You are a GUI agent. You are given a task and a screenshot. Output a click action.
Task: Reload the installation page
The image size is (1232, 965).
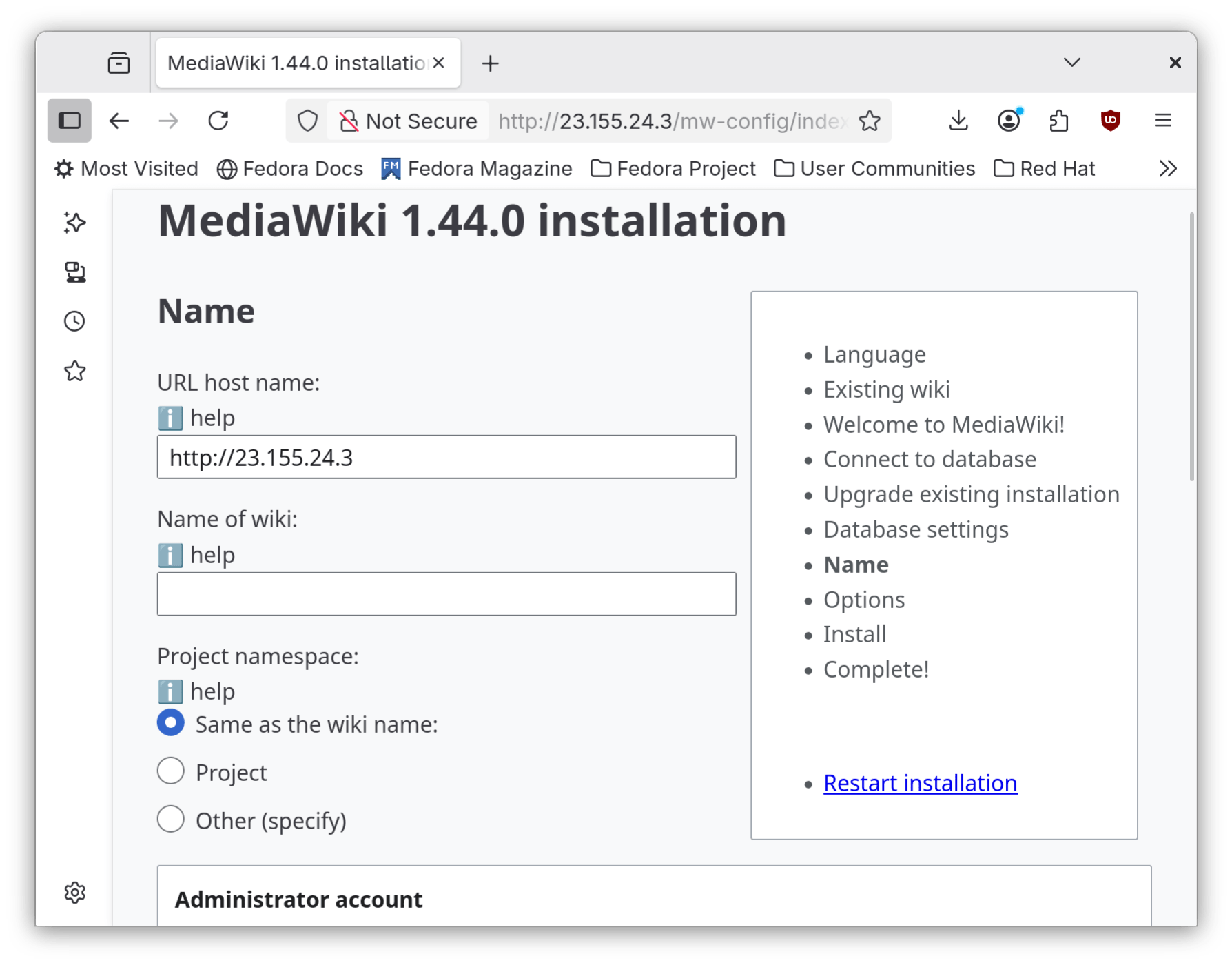(x=218, y=121)
